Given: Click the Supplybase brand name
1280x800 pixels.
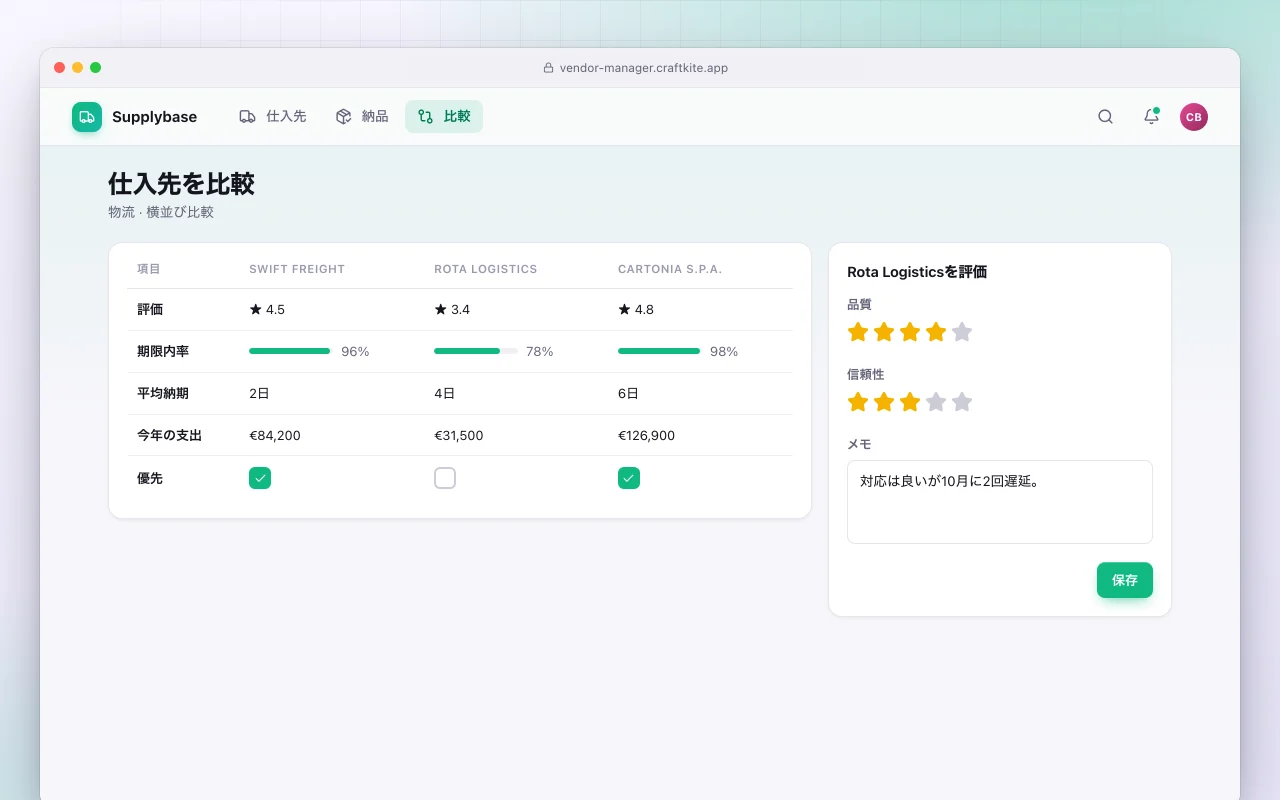Looking at the screenshot, I should pos(154,117).
